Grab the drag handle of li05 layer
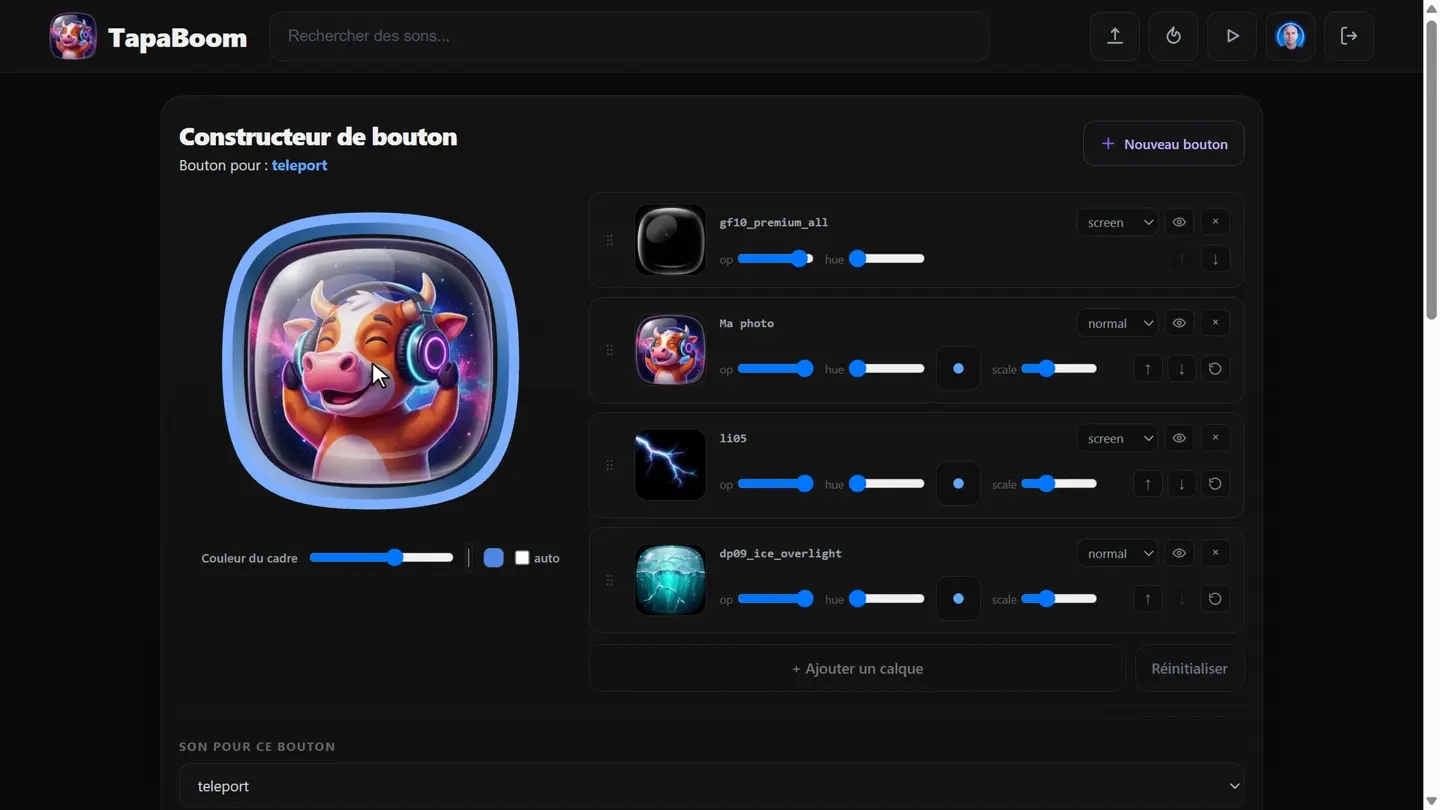 [x=610, y=465]
